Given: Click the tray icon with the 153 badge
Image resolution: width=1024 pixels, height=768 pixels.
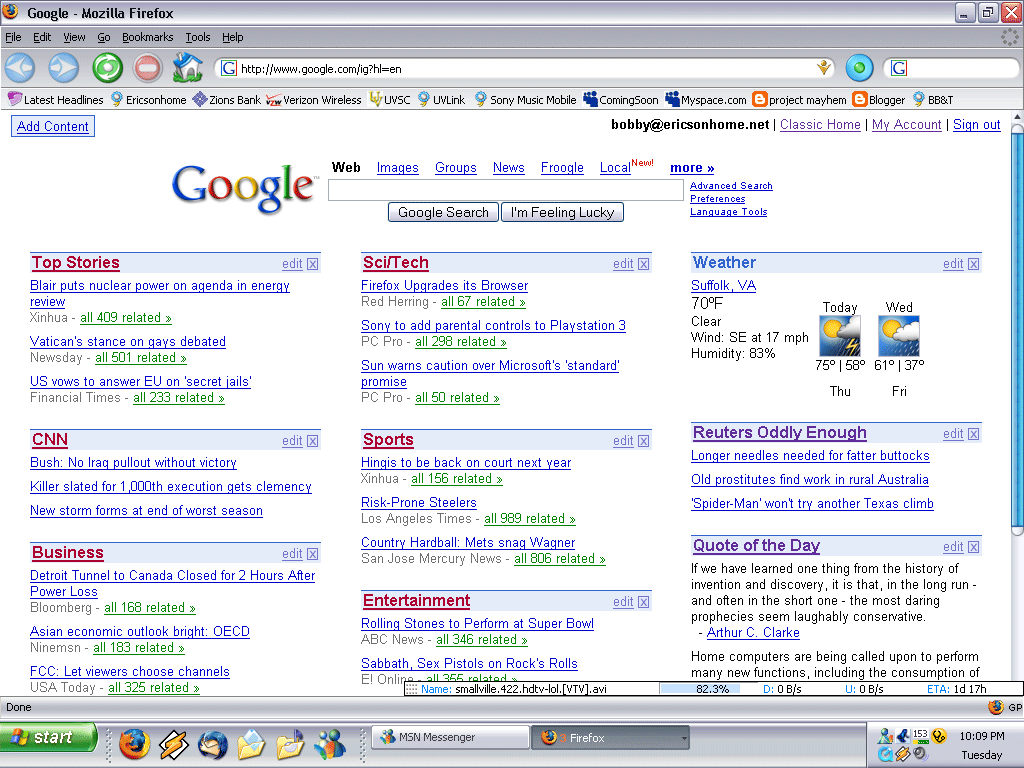Looking at the screenshot, I should 920,735.
